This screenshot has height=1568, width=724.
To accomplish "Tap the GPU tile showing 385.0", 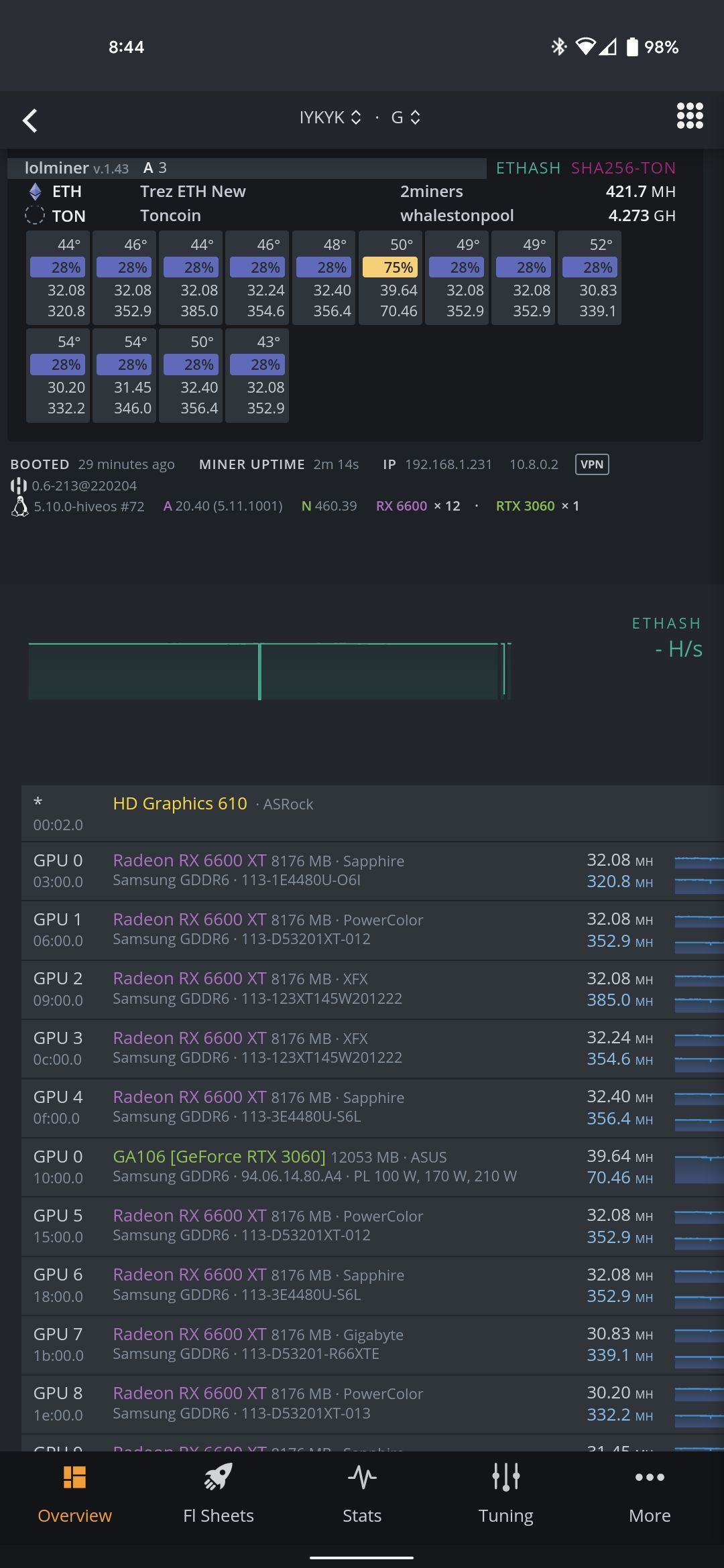I will pyautogui.click(x=190, y=278).
